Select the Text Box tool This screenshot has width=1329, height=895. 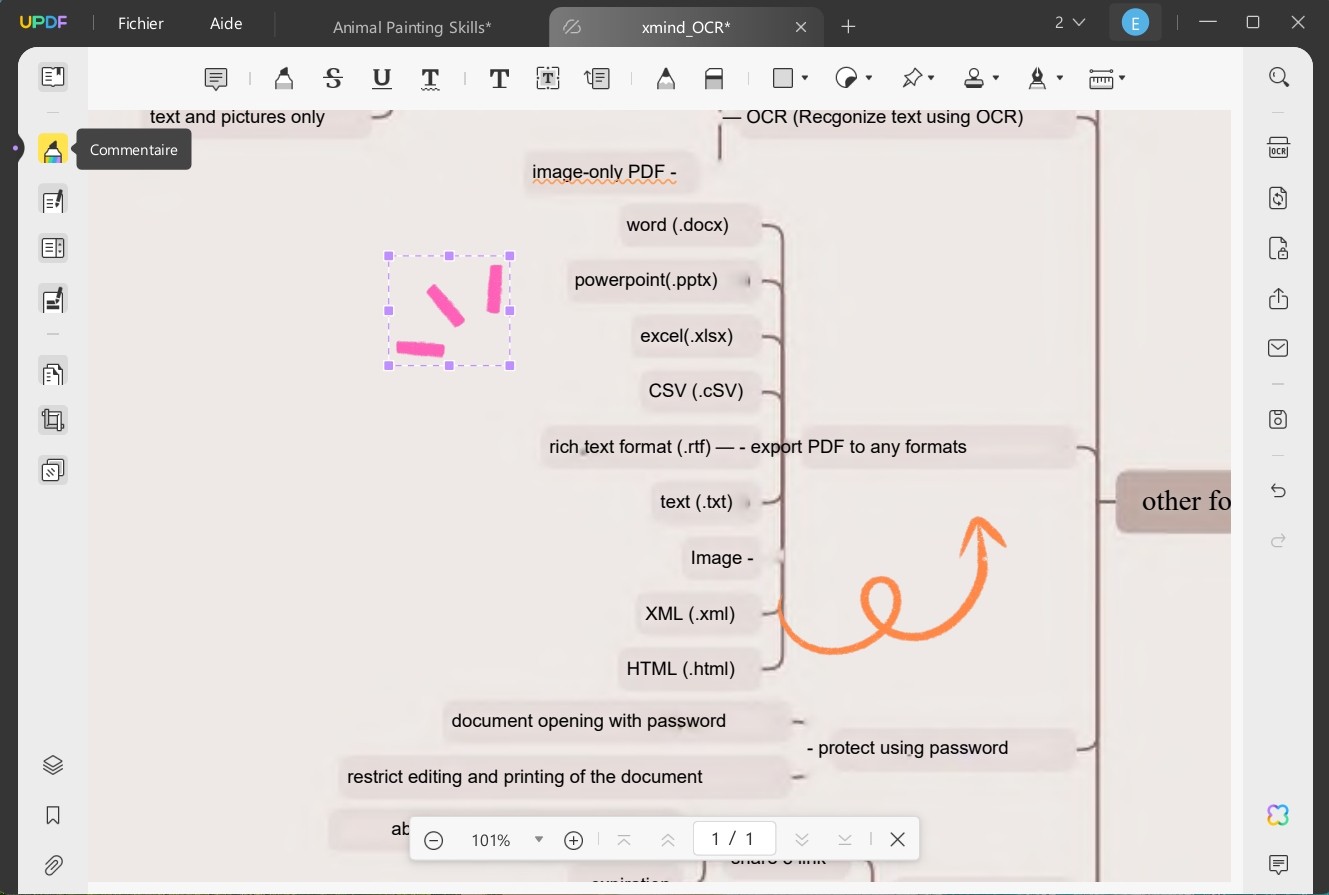(548, 78)
